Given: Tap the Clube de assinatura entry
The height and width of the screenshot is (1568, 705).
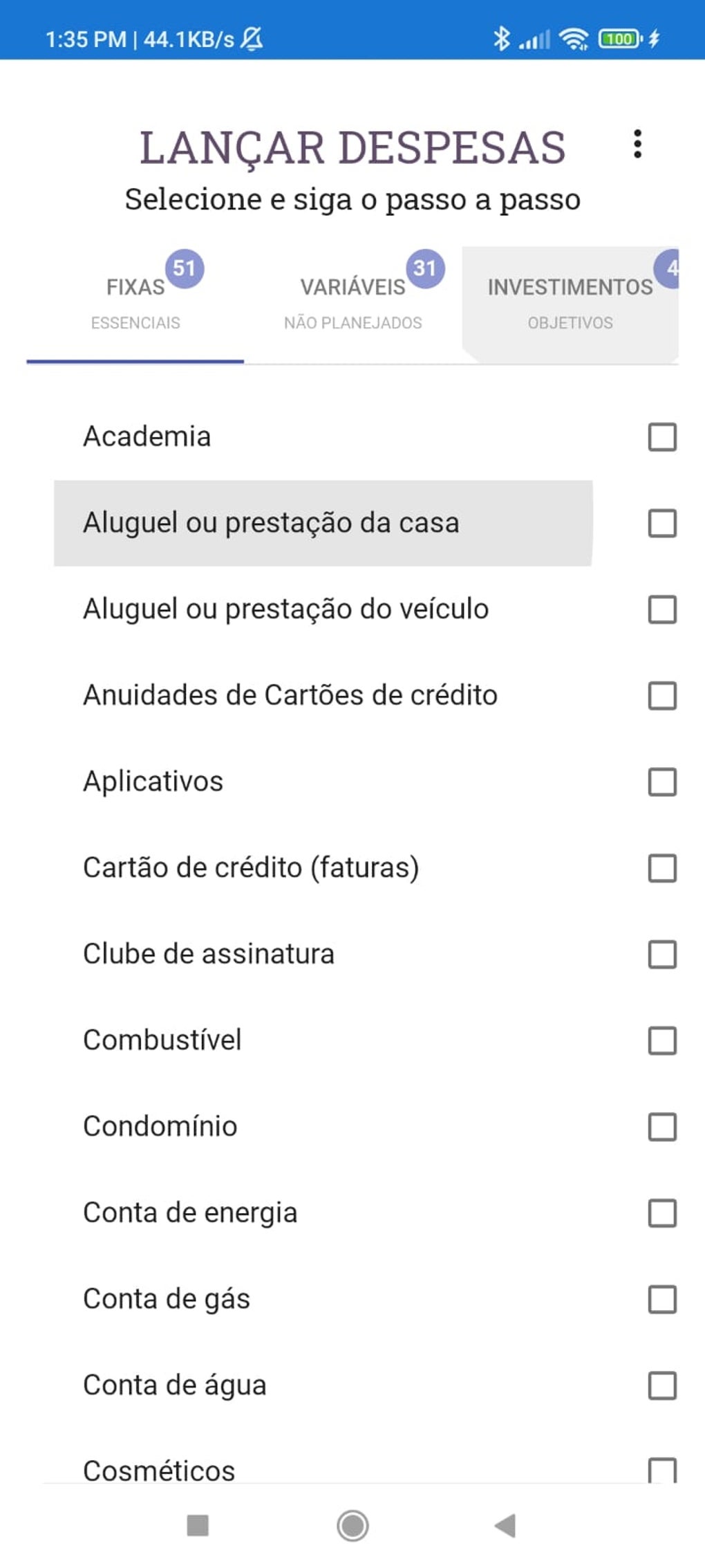Looking at the screenshot, I should click(x=209, y=954).
